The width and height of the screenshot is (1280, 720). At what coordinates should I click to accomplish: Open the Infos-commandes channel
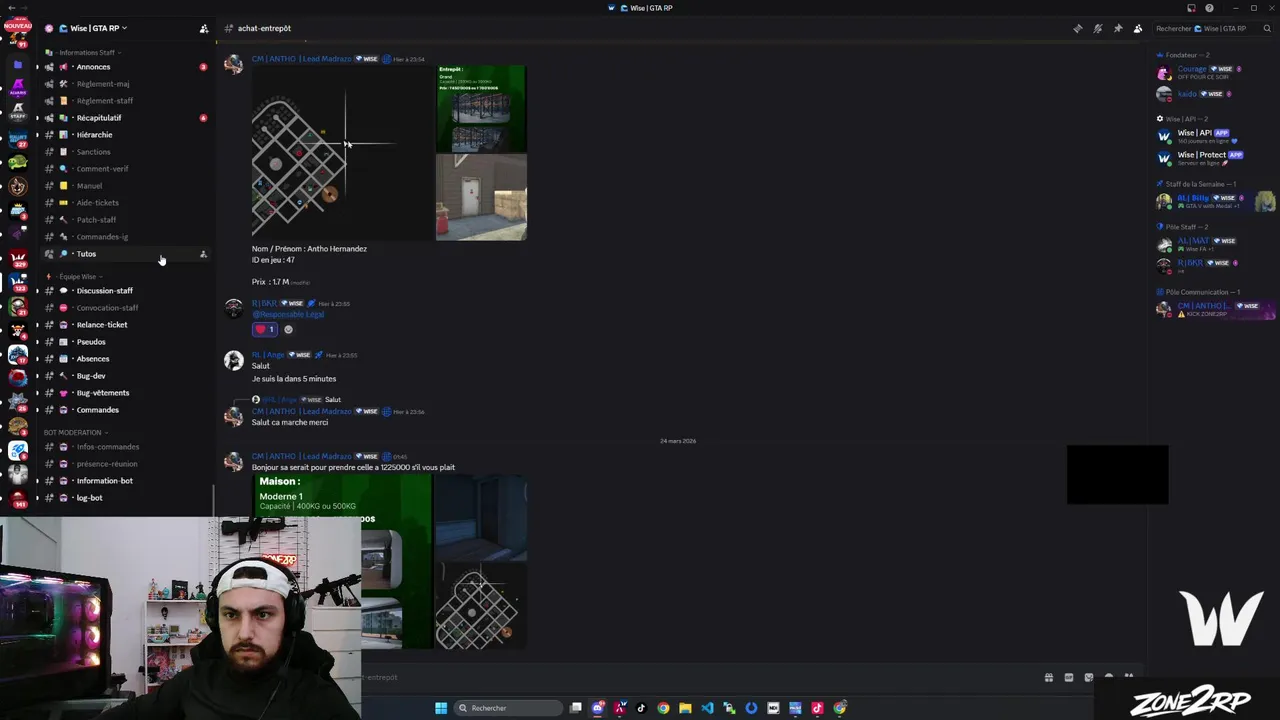[126, 447]
